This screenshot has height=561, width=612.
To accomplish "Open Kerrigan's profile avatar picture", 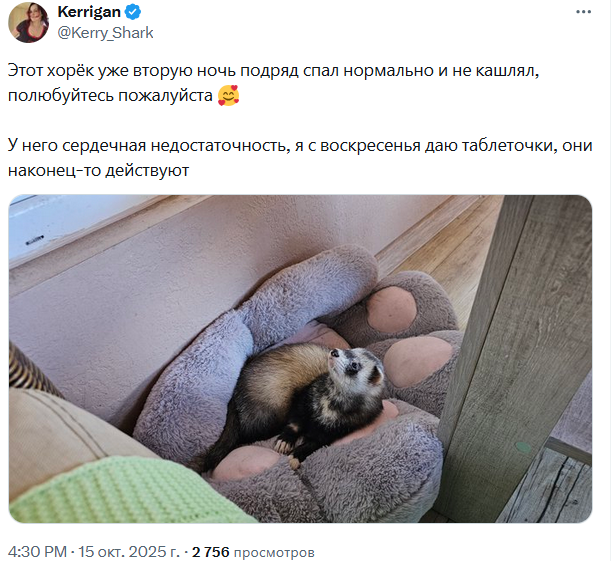I will [x=28, y=22].
